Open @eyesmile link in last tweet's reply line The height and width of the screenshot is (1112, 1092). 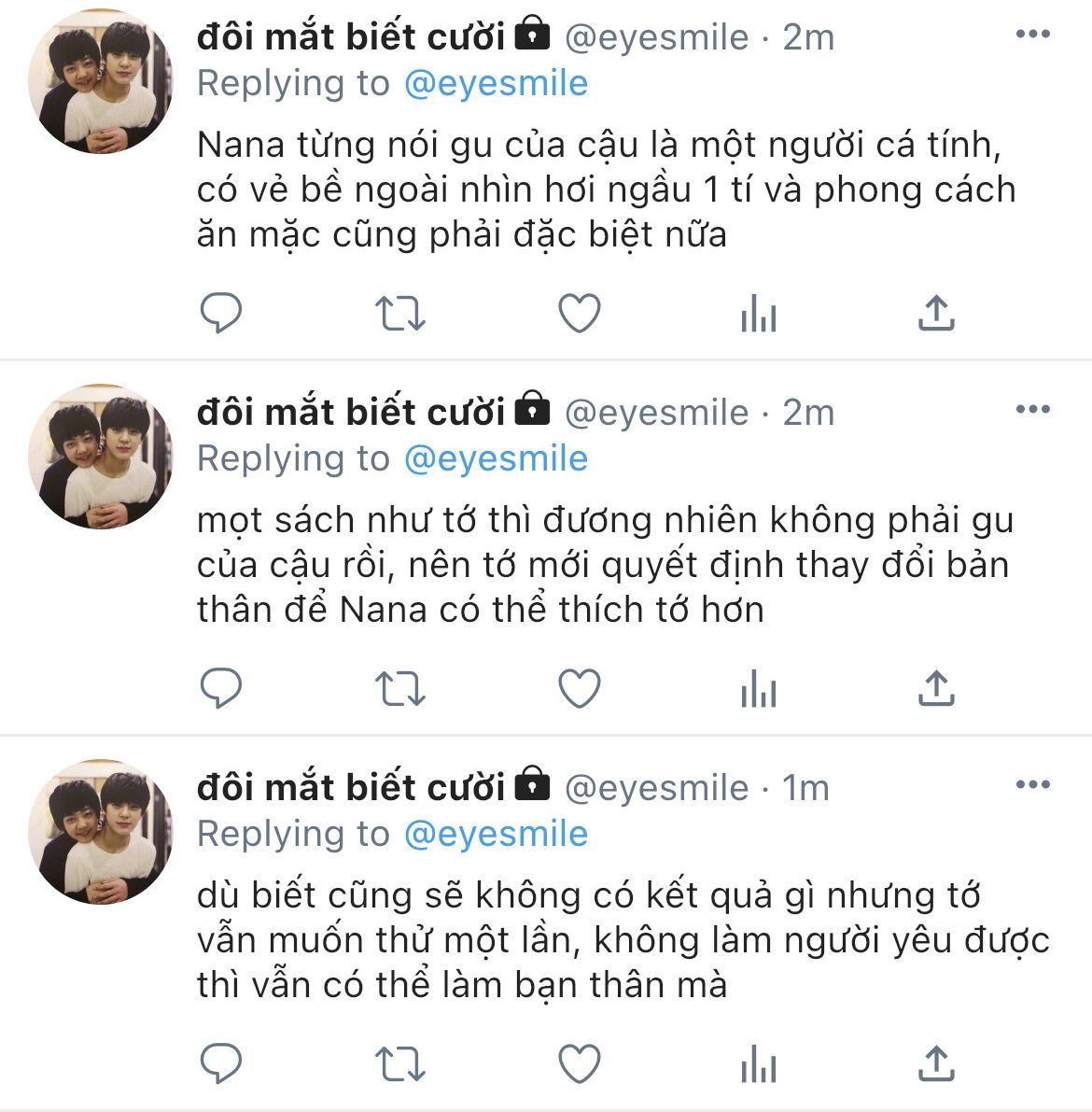coord(496,834)
